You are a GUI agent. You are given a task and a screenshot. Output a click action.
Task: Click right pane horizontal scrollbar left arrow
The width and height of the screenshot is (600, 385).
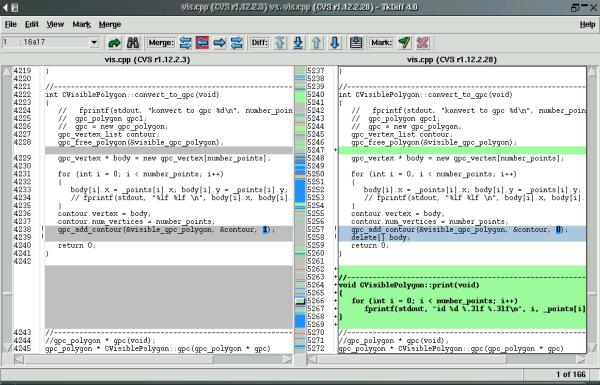click(313, 359)
